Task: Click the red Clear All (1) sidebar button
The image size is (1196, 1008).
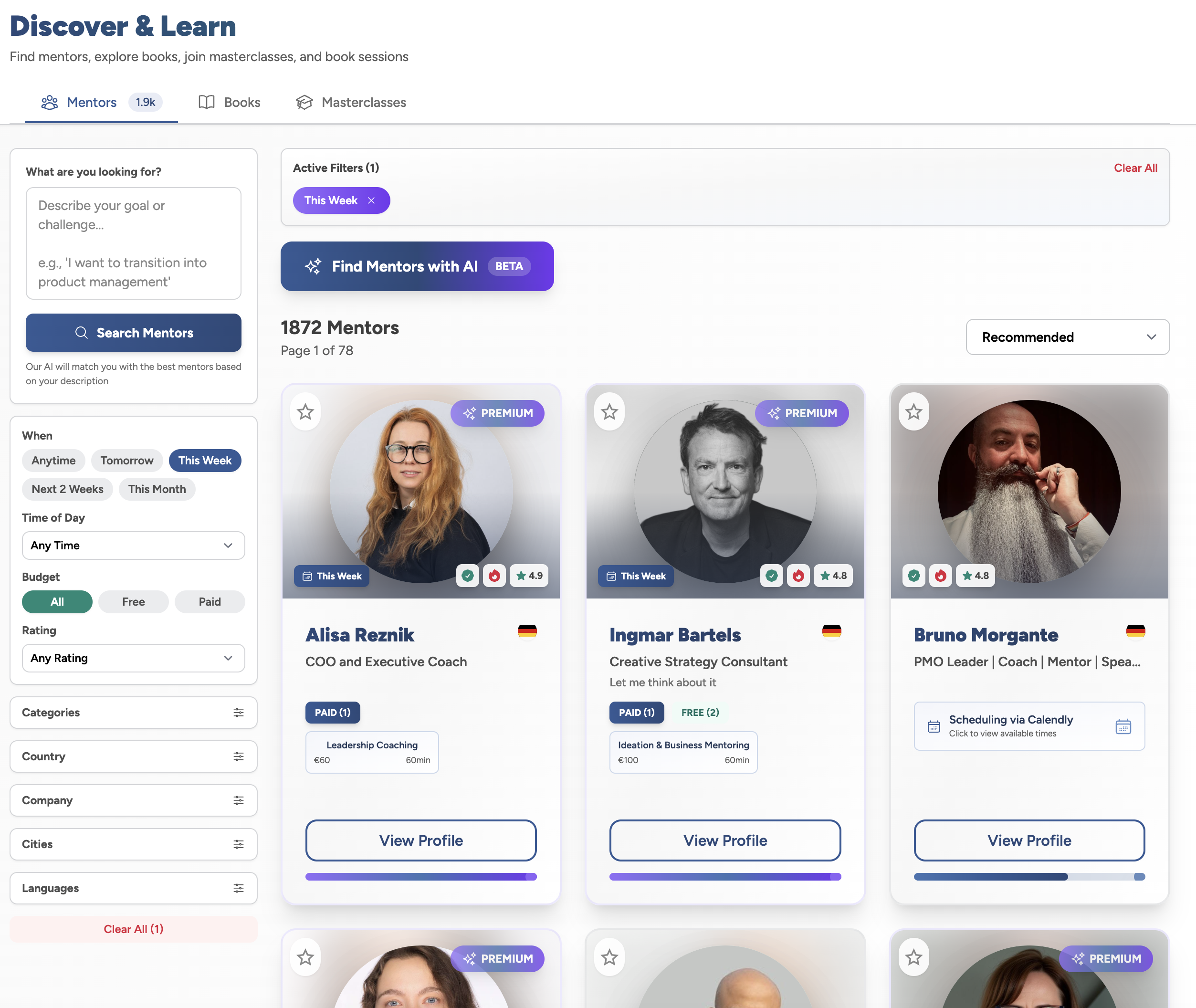Action: click(134, 929)
